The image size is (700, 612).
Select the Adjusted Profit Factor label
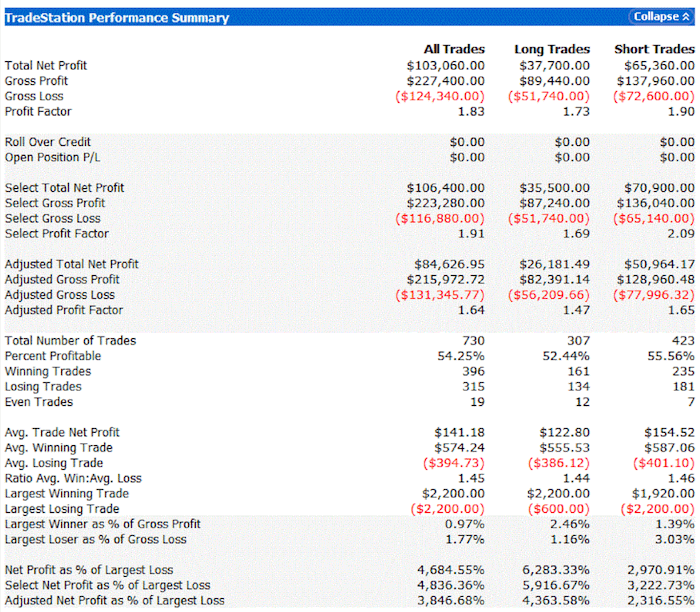tap(64, 310)
